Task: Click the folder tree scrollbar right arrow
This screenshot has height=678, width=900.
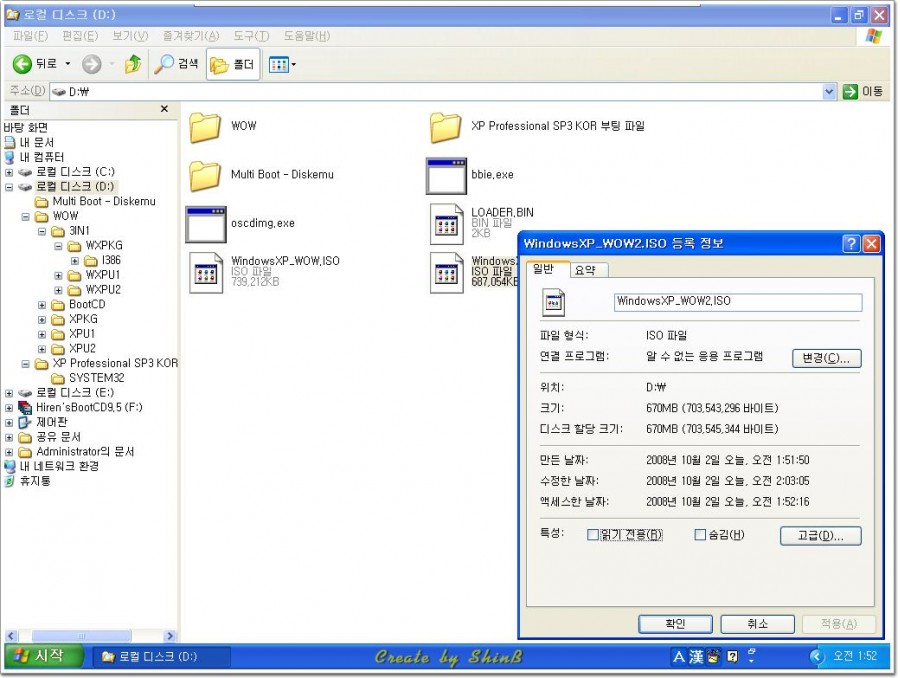Action: [x=169, y=636]
